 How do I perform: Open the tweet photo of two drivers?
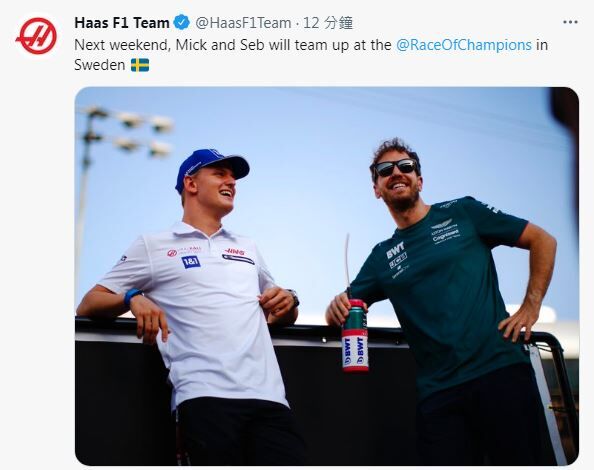click(327, 276)
